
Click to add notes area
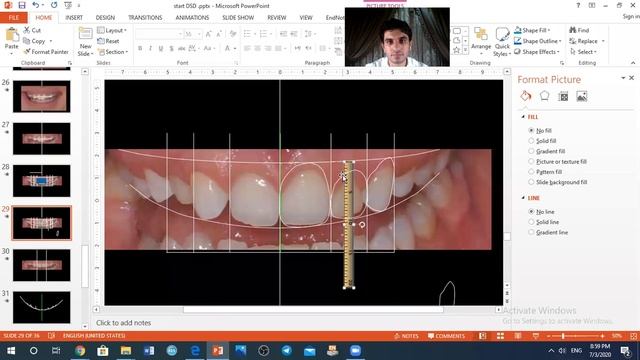coord(124,323)
